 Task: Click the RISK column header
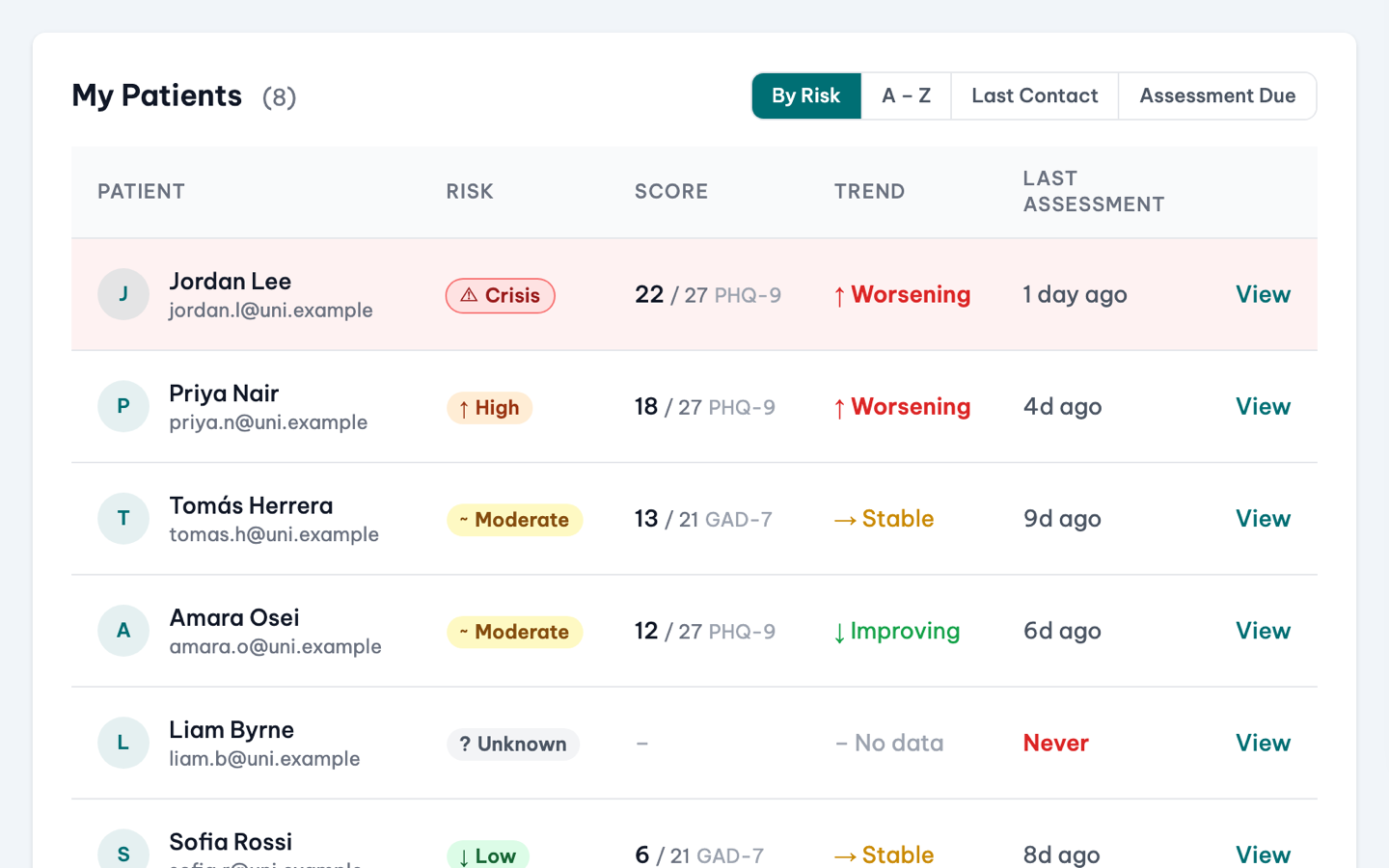pos(470,191)
